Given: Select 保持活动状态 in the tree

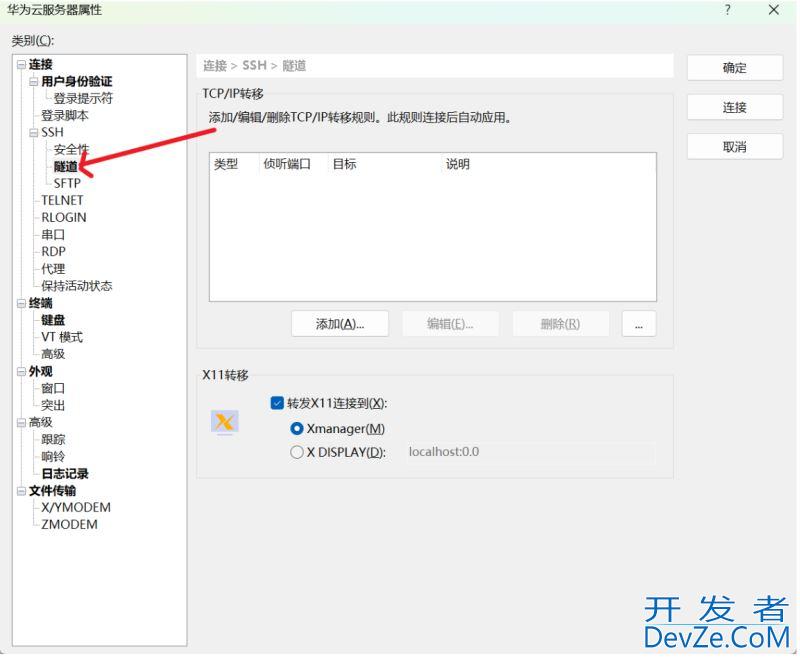Looking at the screenshot, I should pyautogui.click(x=77, y=286).
